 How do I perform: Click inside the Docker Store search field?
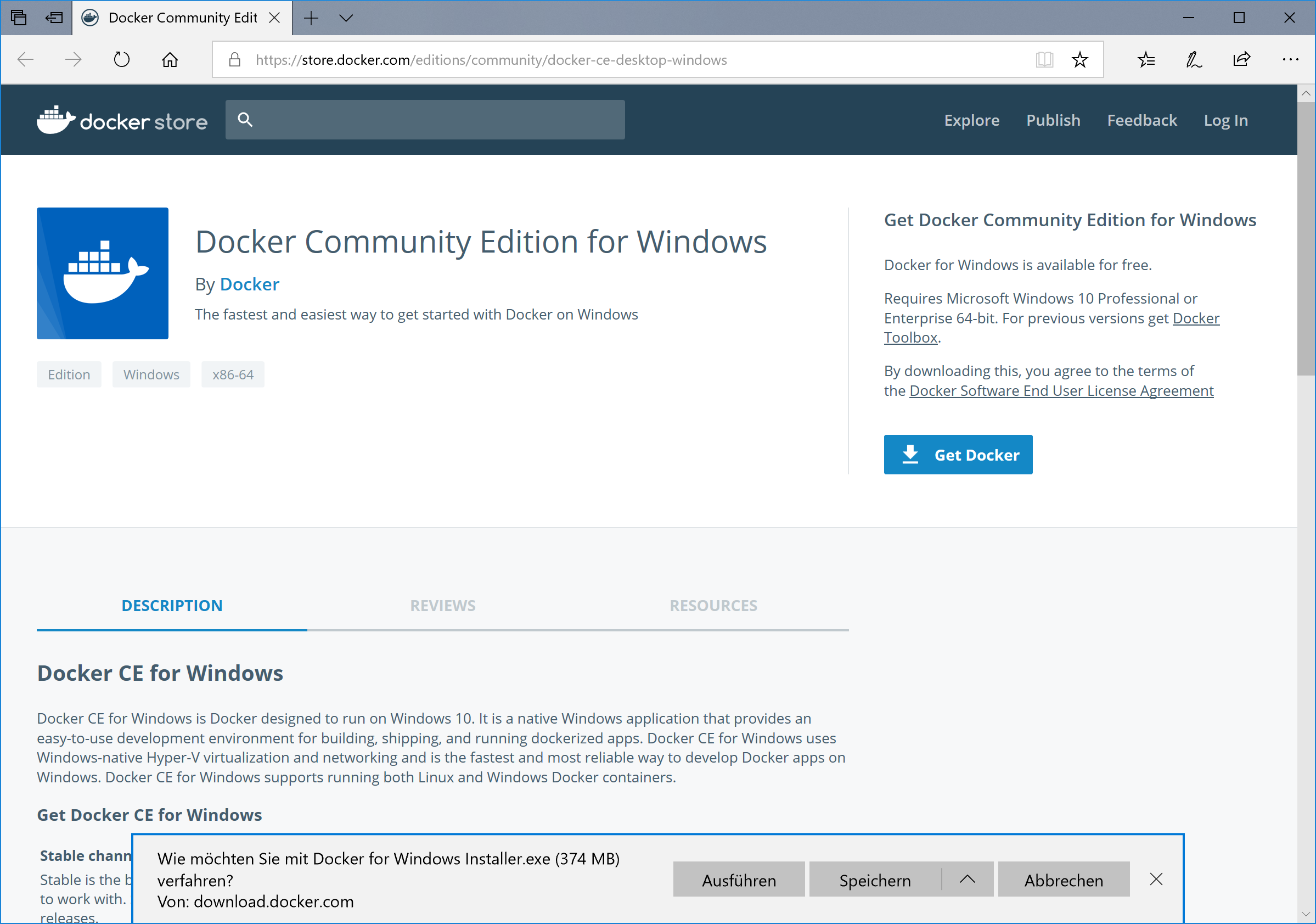pyautogui.click(x=425, y=119)
